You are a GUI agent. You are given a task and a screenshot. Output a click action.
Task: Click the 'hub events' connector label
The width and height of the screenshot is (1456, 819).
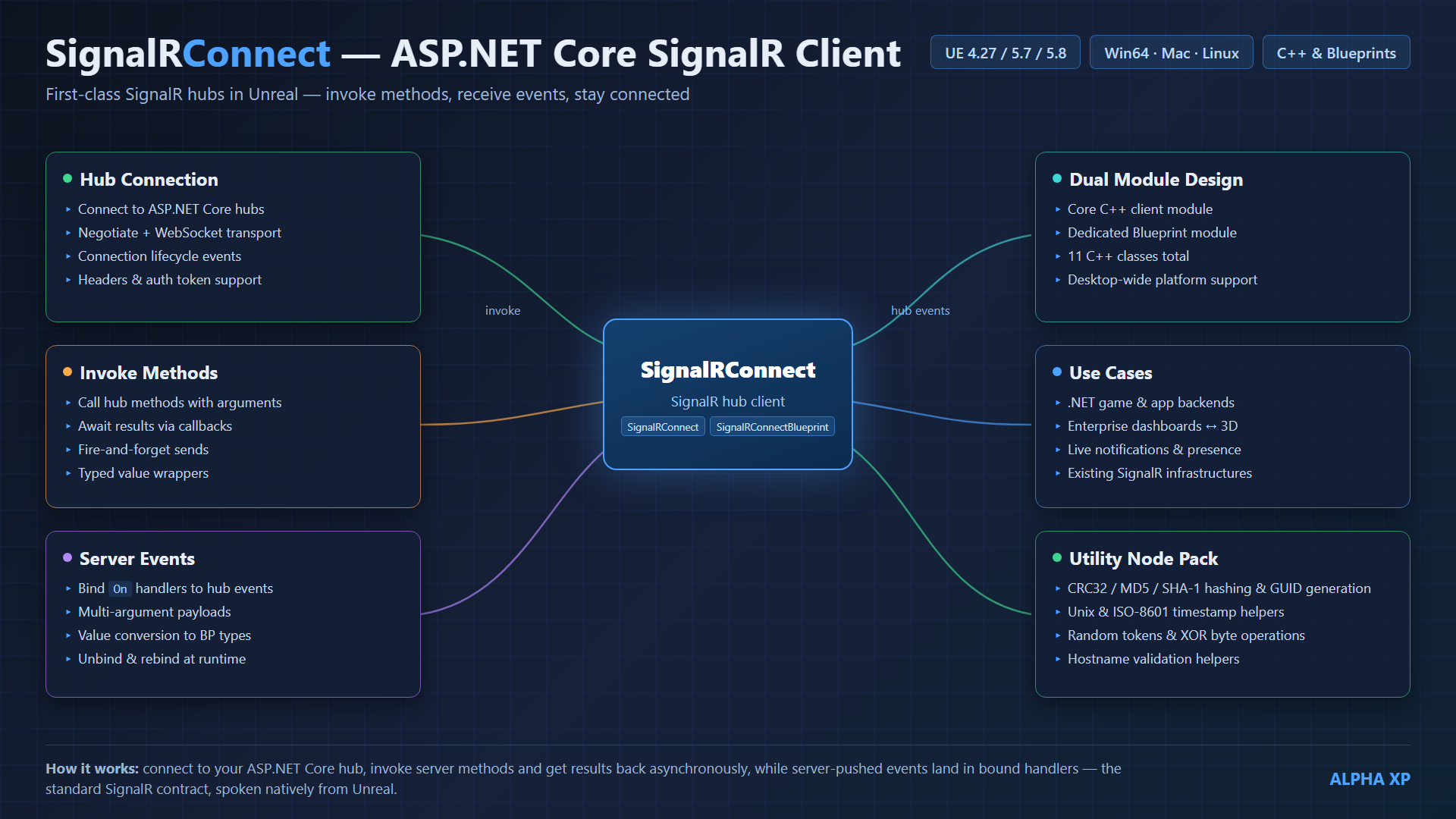pos(920,311)
